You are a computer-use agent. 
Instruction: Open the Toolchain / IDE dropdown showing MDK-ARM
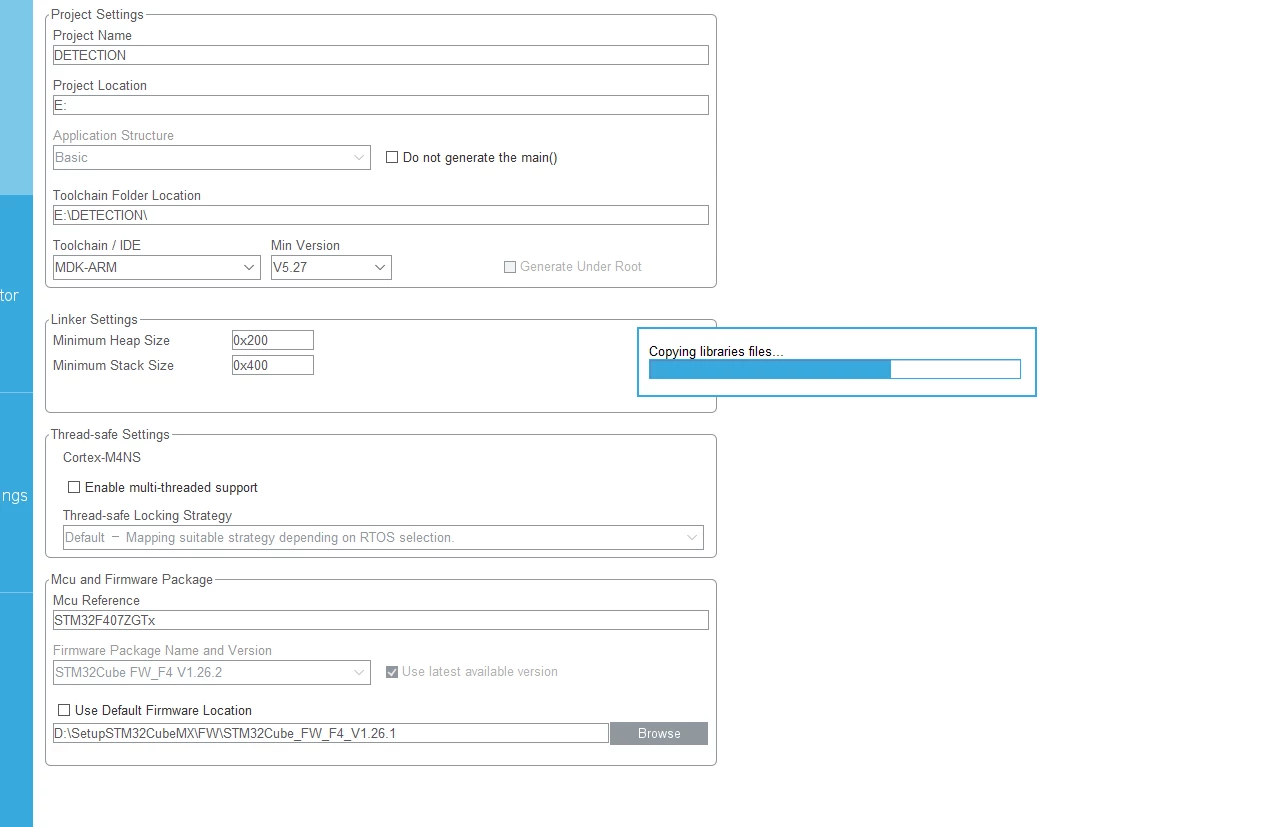(x=156, y=267)
